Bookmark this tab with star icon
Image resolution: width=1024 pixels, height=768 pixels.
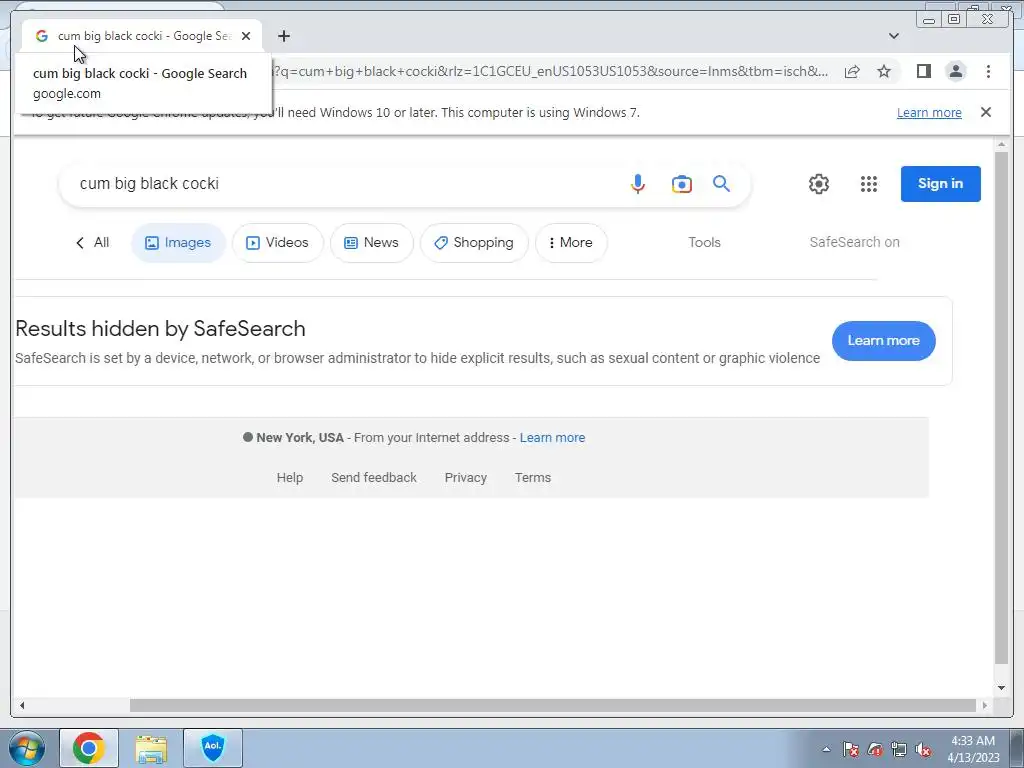[x=884, y=71]
